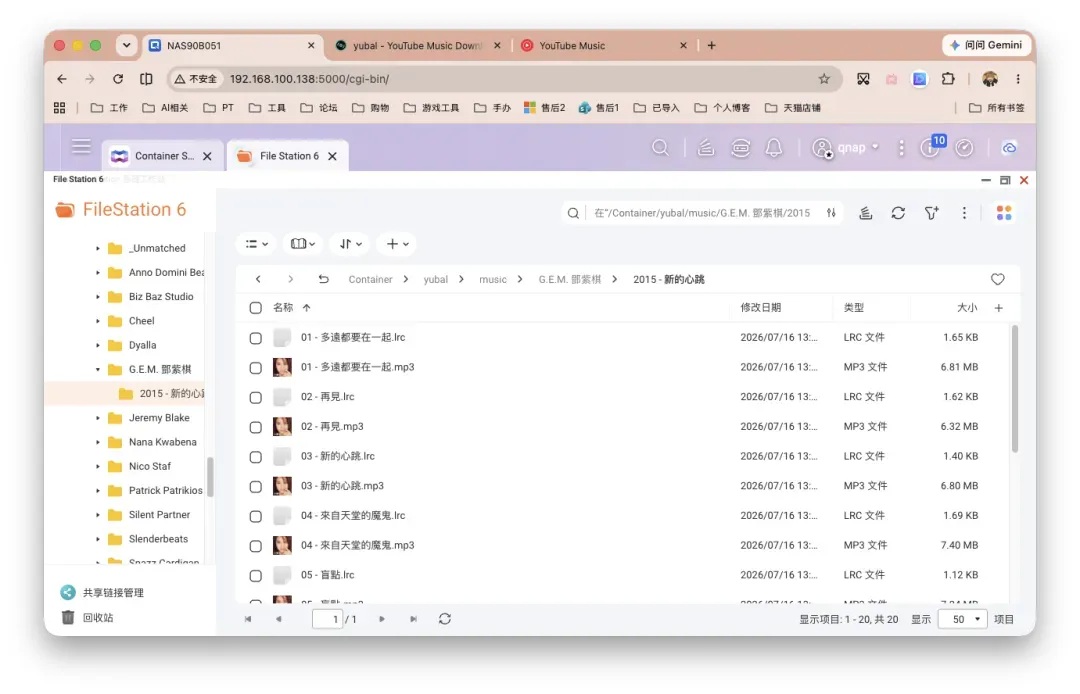The width and height of the screenshot is (1080, 694).
Task: Click the QTS search magnifier icon
Action: click(660, 147)
